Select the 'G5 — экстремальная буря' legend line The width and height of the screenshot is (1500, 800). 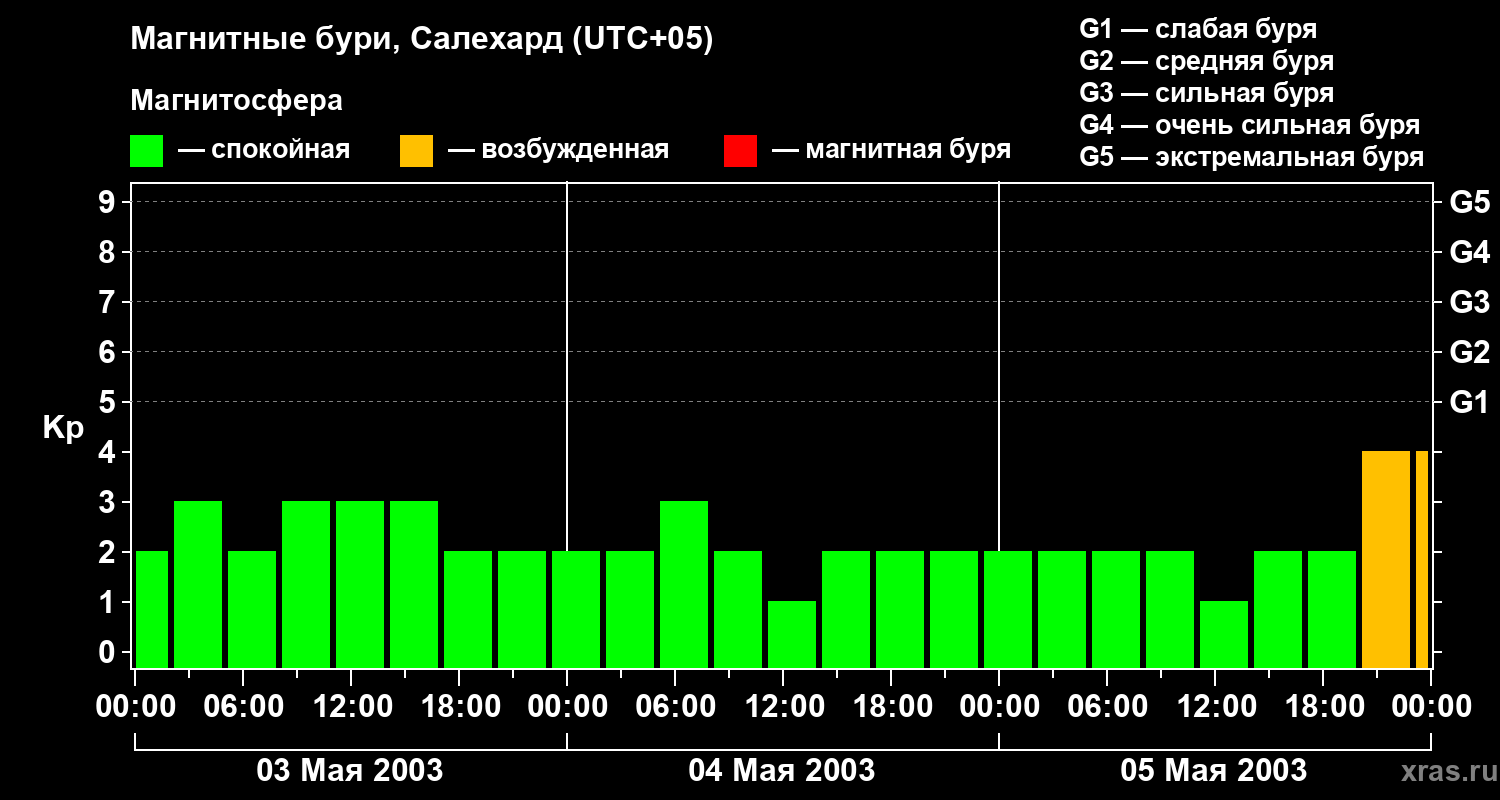[1252, 157]
